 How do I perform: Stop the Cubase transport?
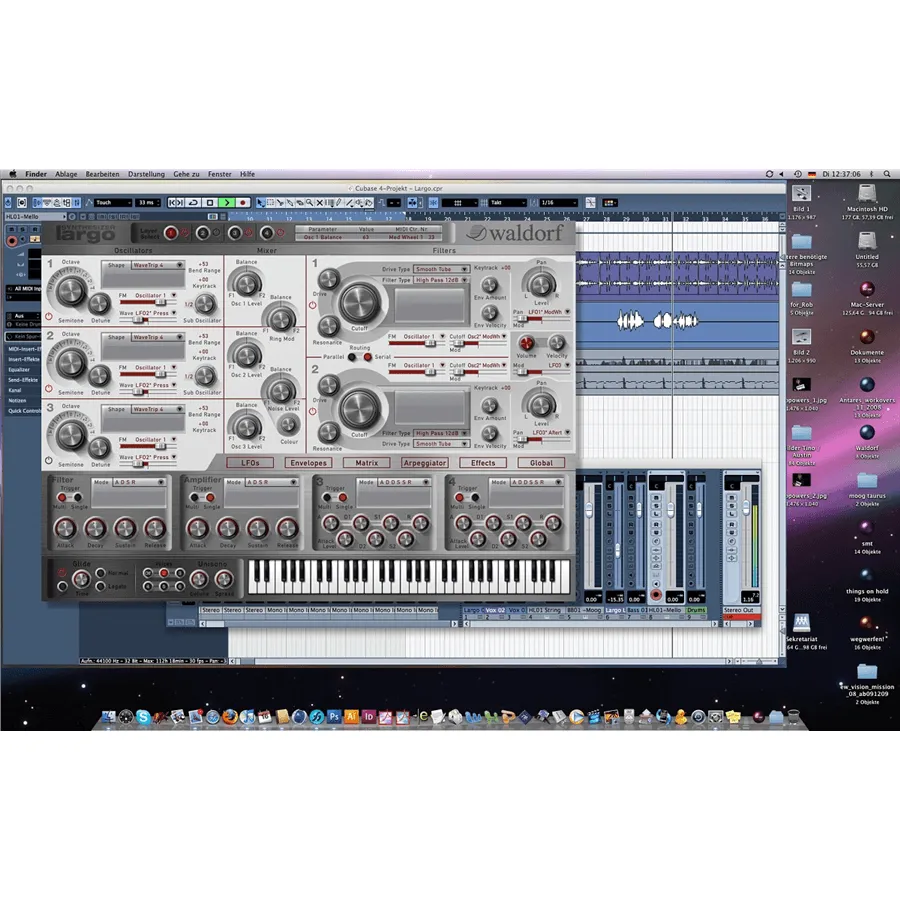pos(210,203)
